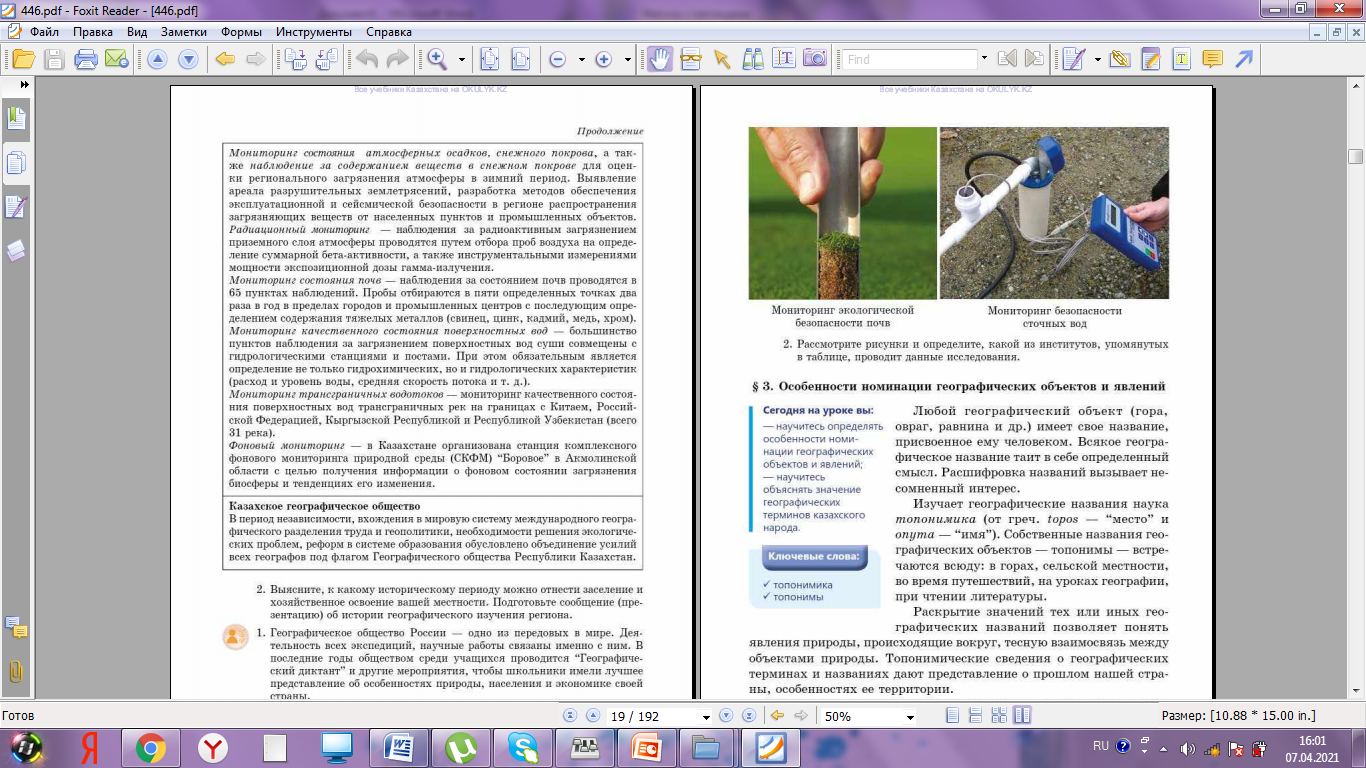The image size is (1366, 768).
Task: Click inside the Find search field
Action: pos(910,60)
